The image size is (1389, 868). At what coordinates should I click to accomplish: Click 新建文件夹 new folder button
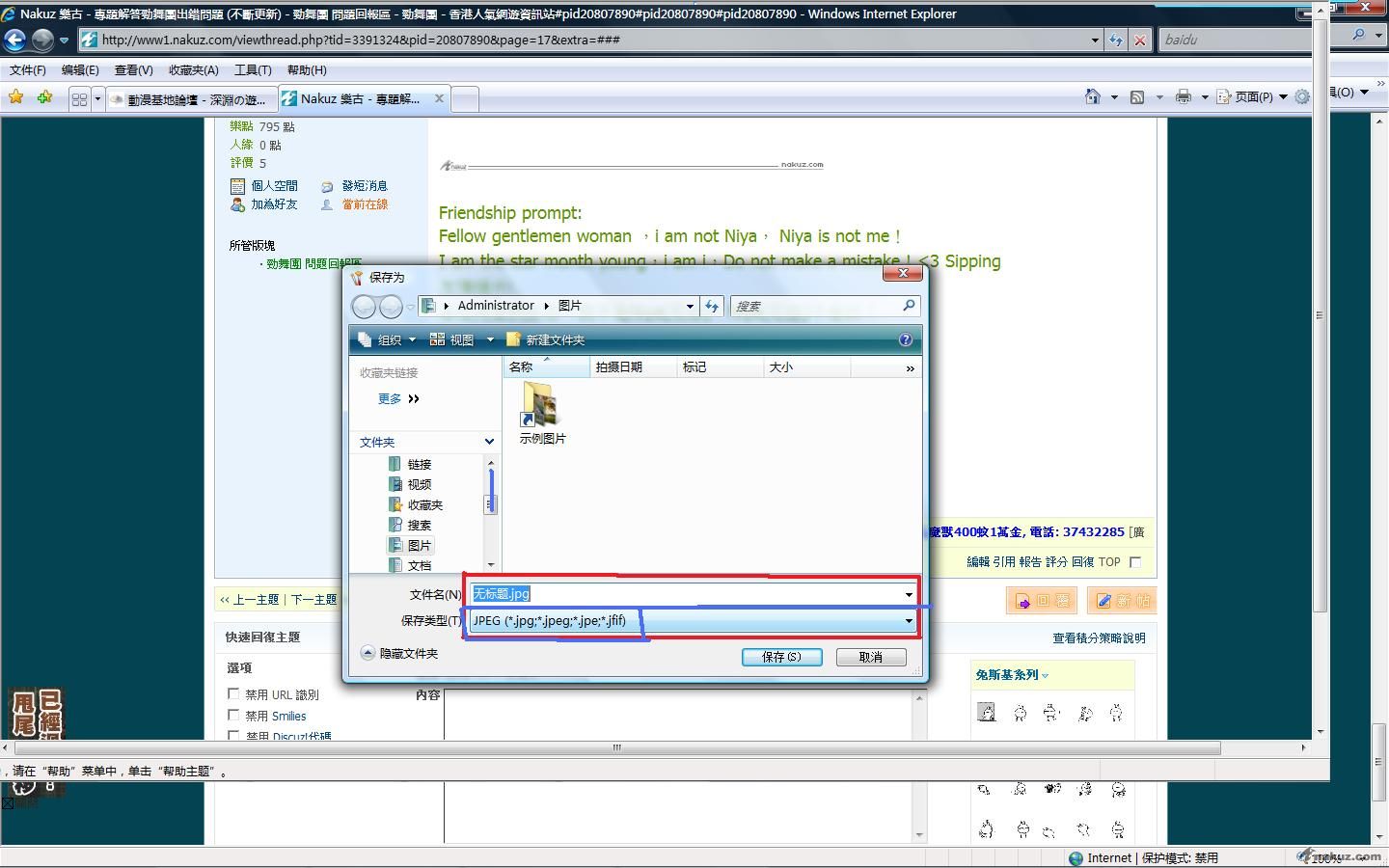(546, 339)
